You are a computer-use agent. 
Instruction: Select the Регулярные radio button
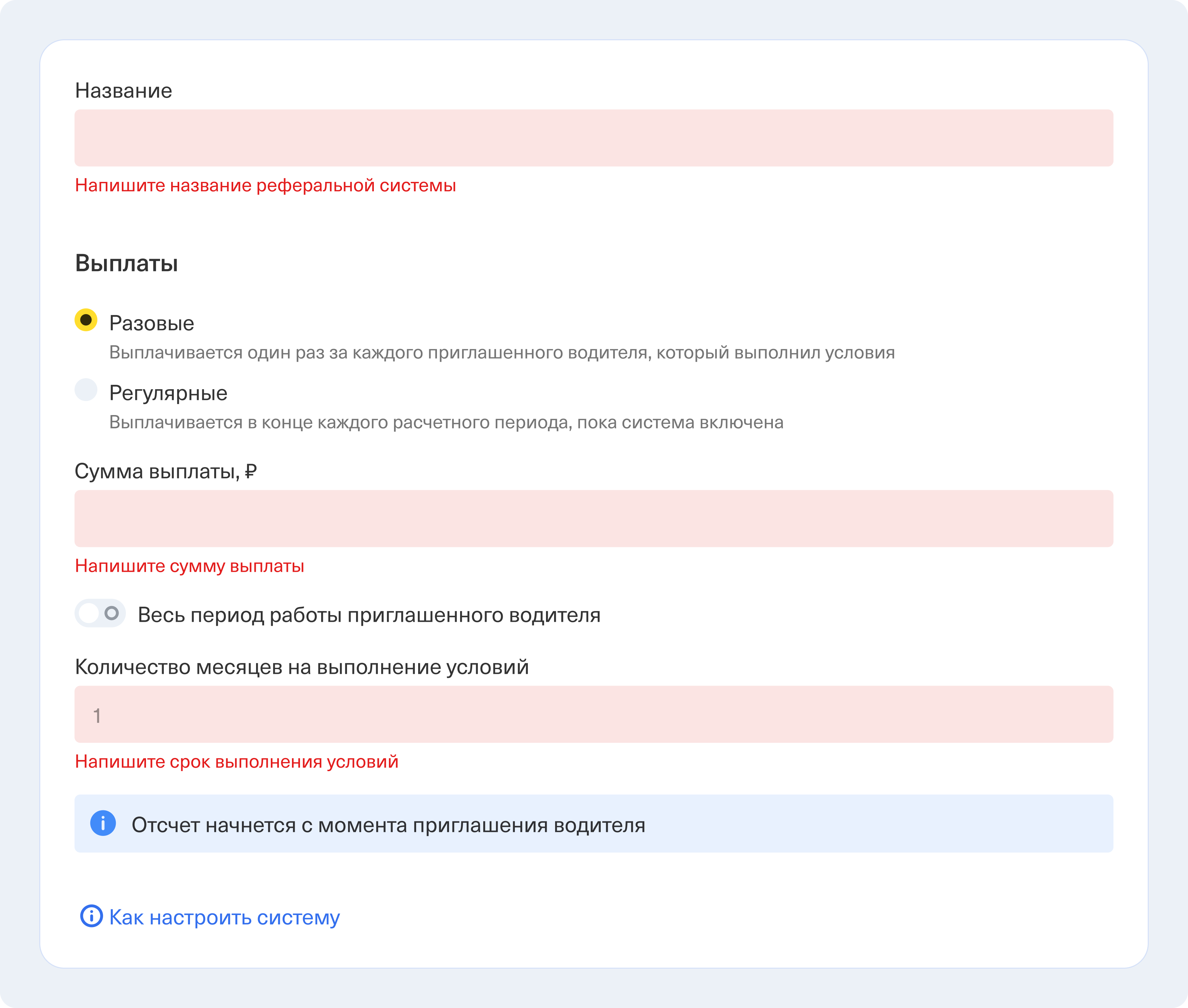tap(86, 390)
